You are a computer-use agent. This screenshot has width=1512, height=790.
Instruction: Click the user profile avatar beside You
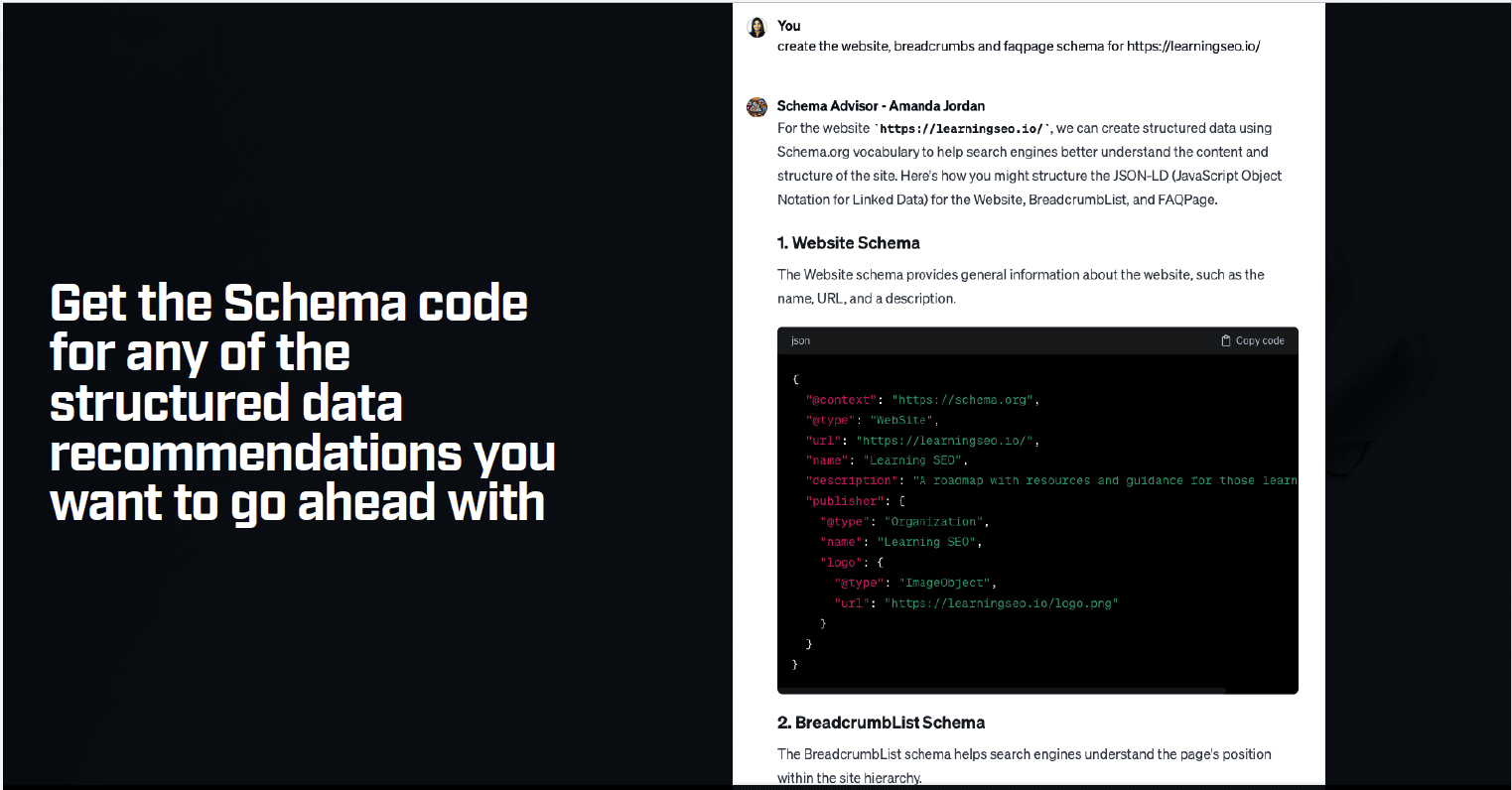[x=756, y=27]
